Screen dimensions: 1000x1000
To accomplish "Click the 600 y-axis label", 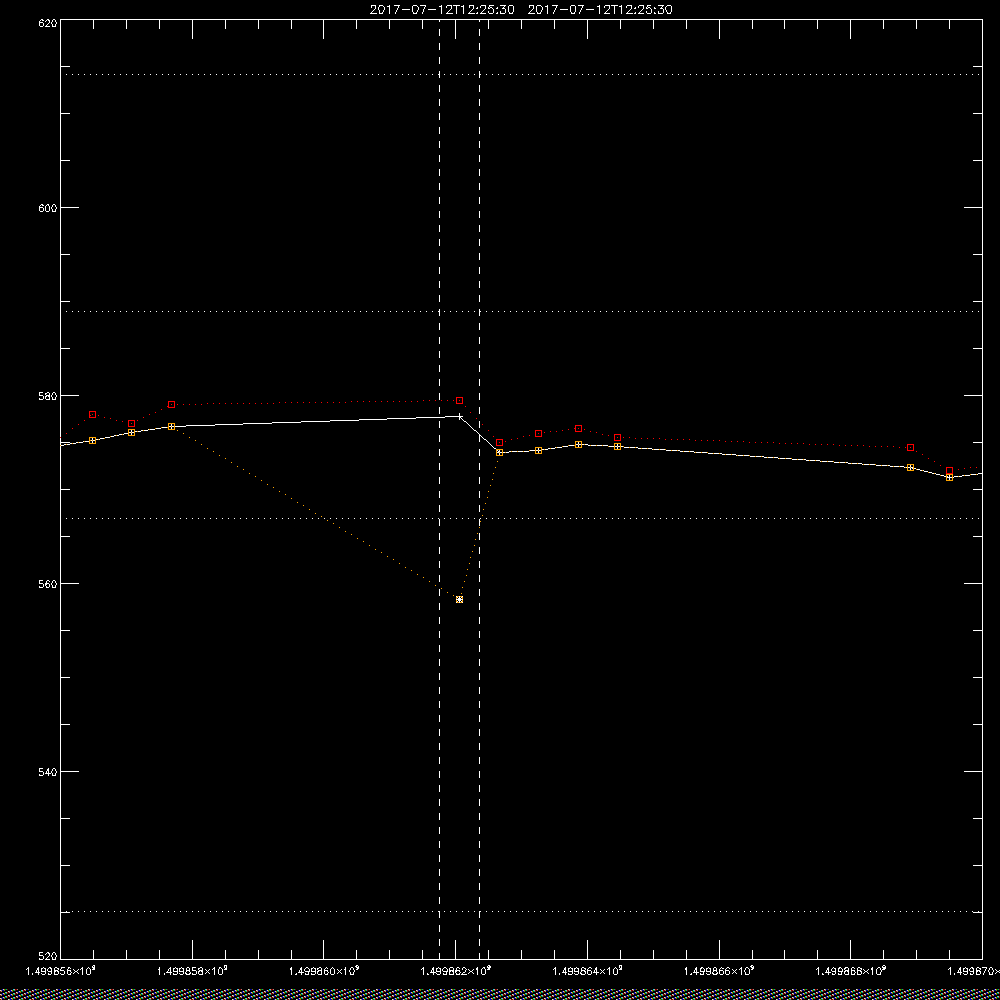I will 48,208.
